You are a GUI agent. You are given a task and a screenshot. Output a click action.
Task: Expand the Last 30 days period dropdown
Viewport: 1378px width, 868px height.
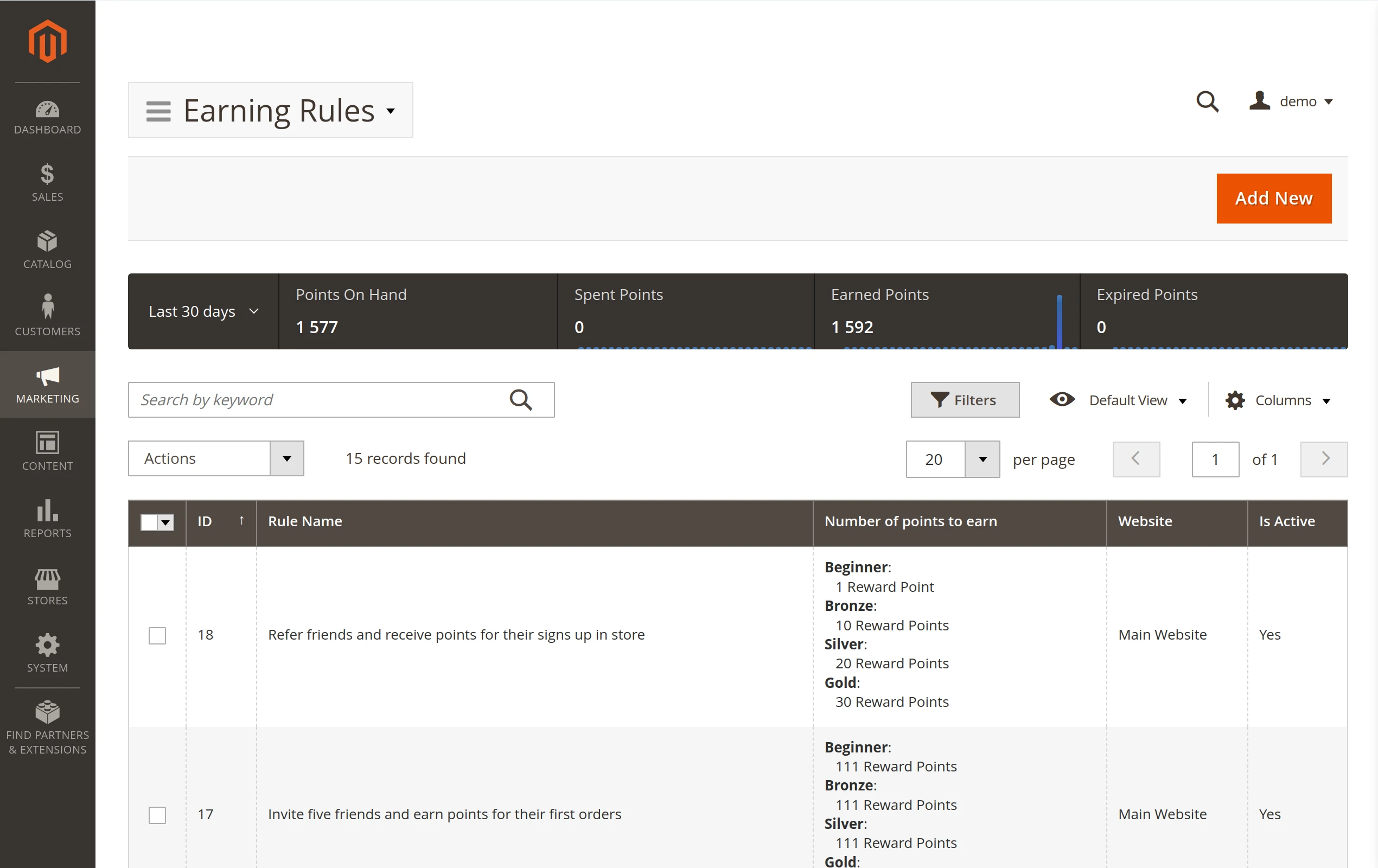[203, 311]
